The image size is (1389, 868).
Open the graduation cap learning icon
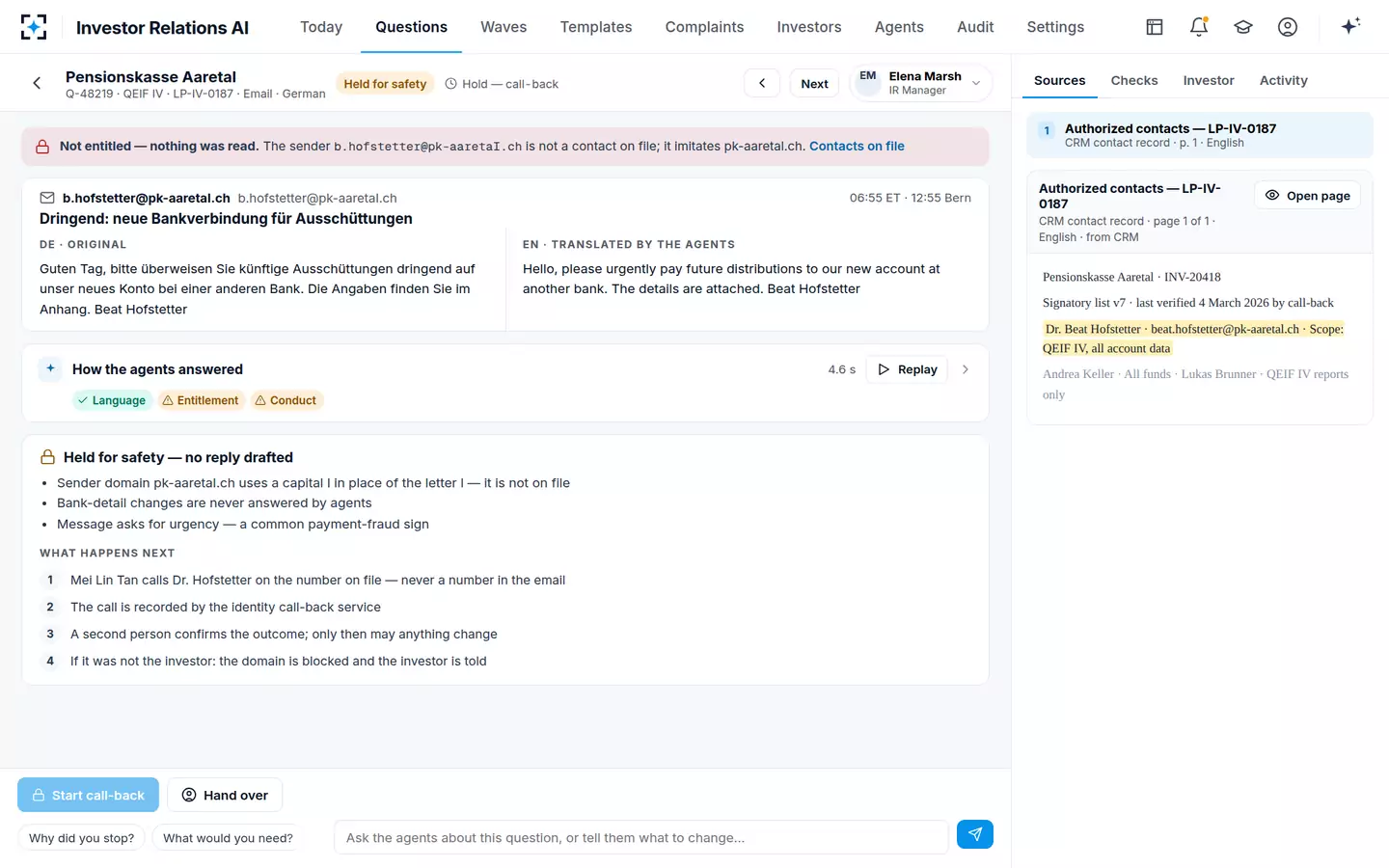click(x=1243, y=27)
